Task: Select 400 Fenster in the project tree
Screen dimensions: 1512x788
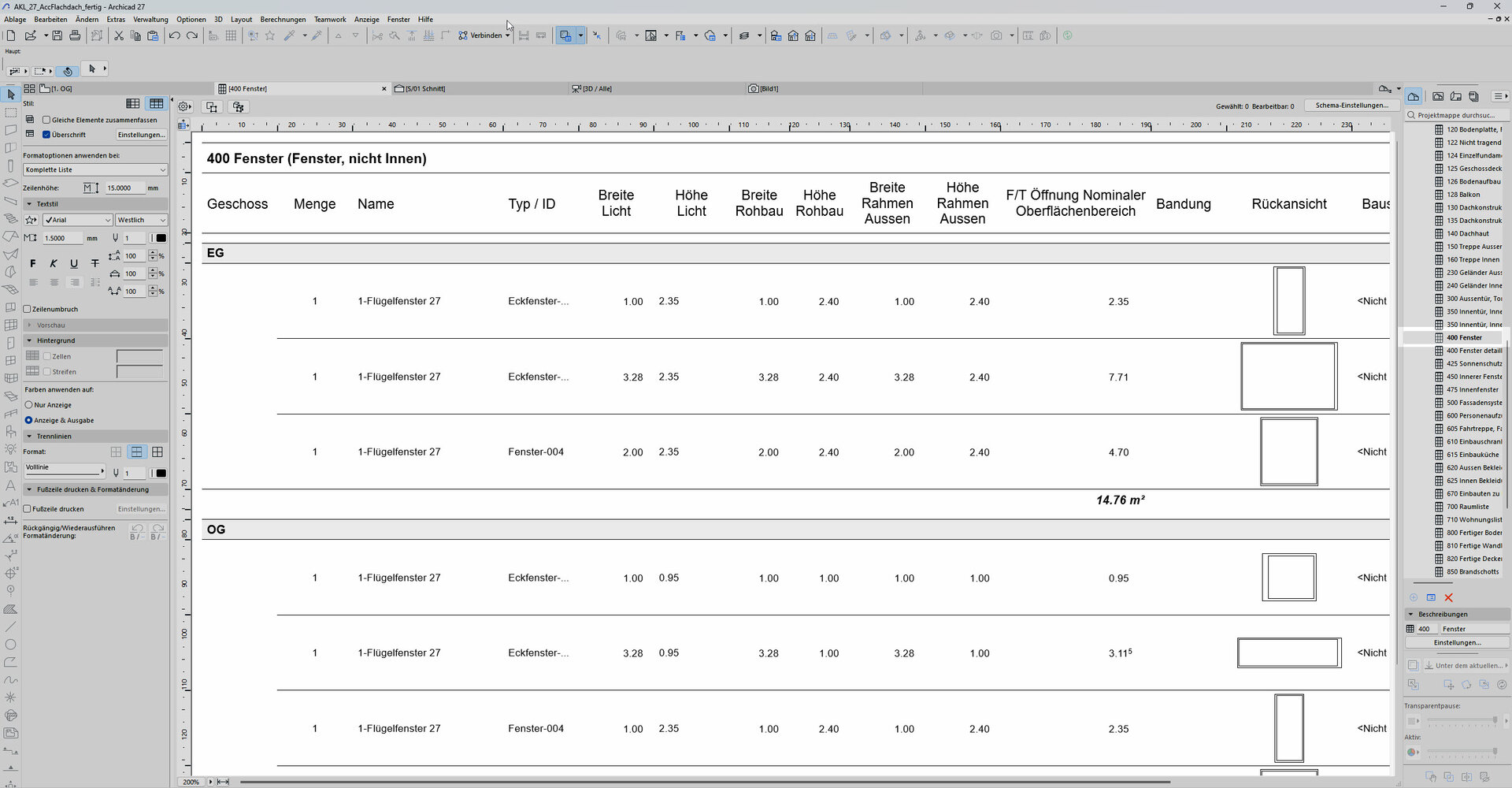Action: coord(1464,337)
